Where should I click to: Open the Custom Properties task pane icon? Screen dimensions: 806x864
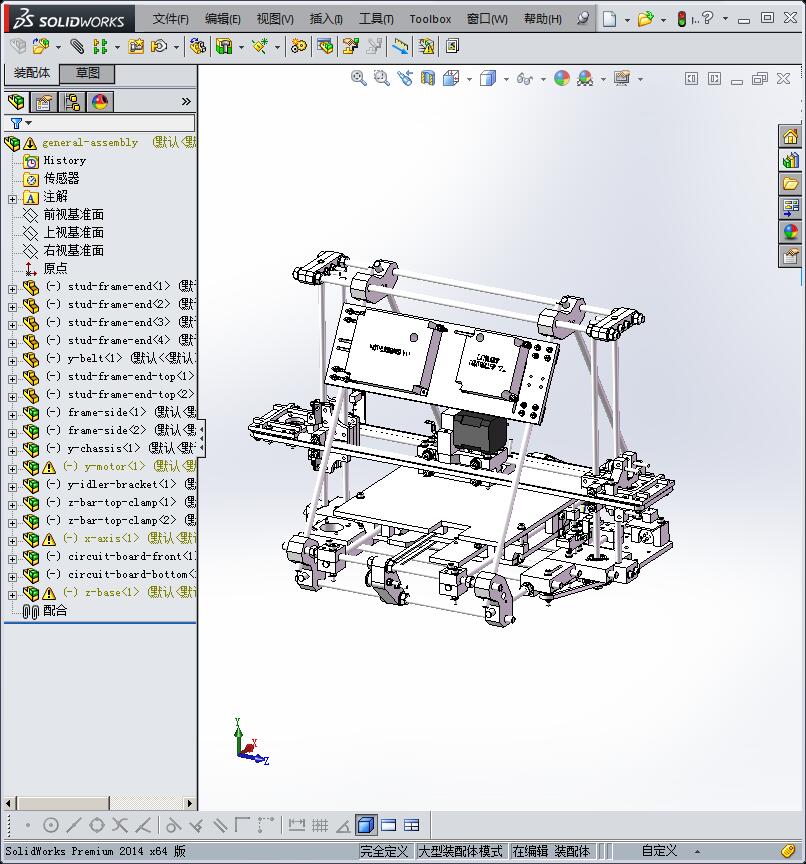pos(790,256)
